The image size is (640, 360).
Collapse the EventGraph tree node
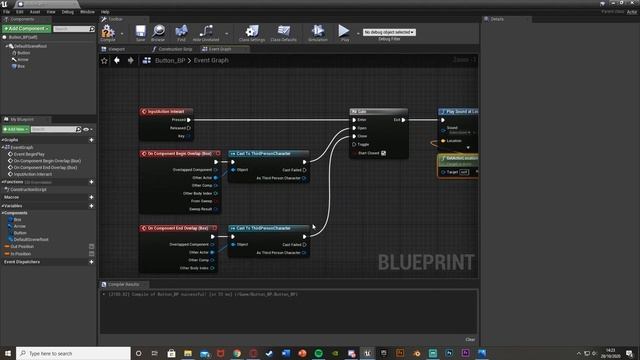pos(3,147)
